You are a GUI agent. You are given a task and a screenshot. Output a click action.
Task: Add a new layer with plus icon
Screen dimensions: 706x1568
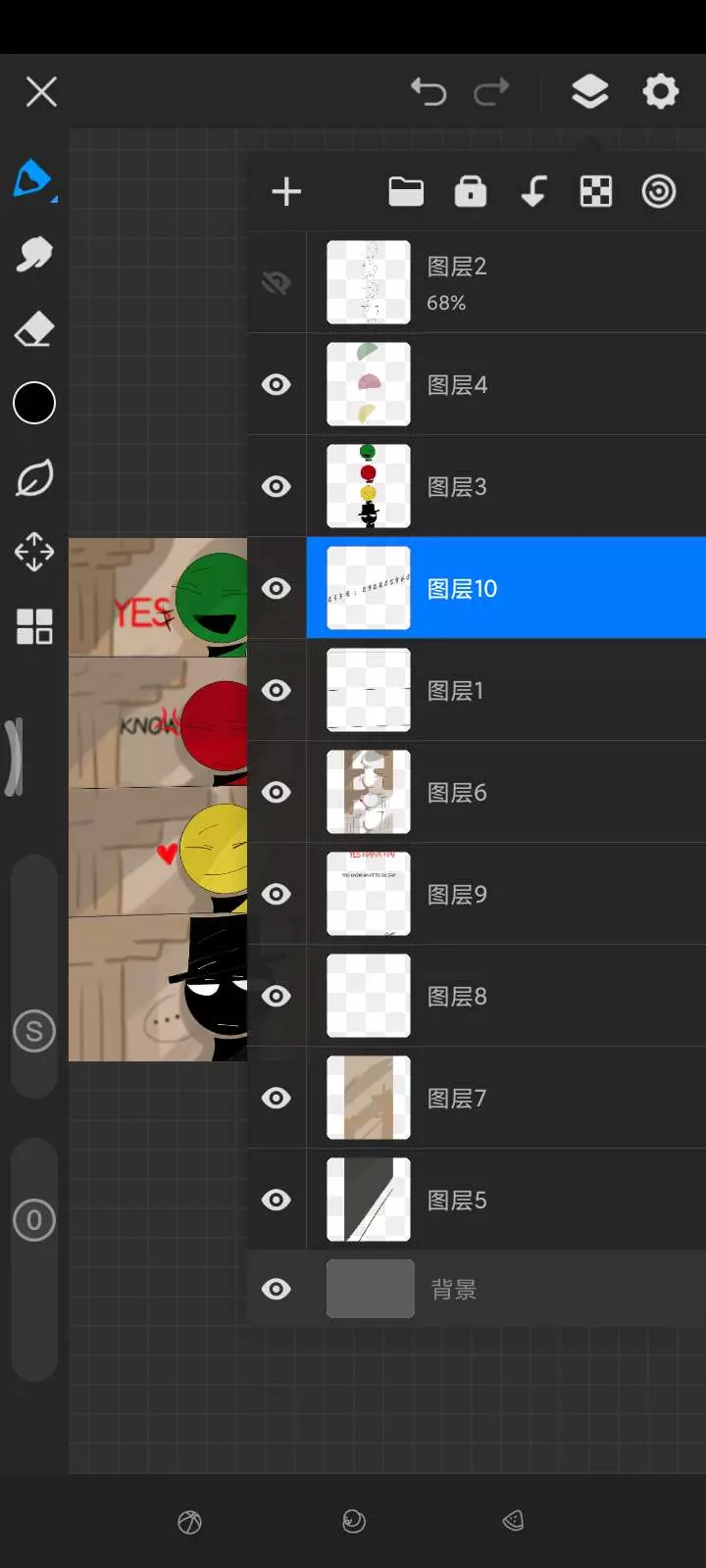click(x=286, y=191)
